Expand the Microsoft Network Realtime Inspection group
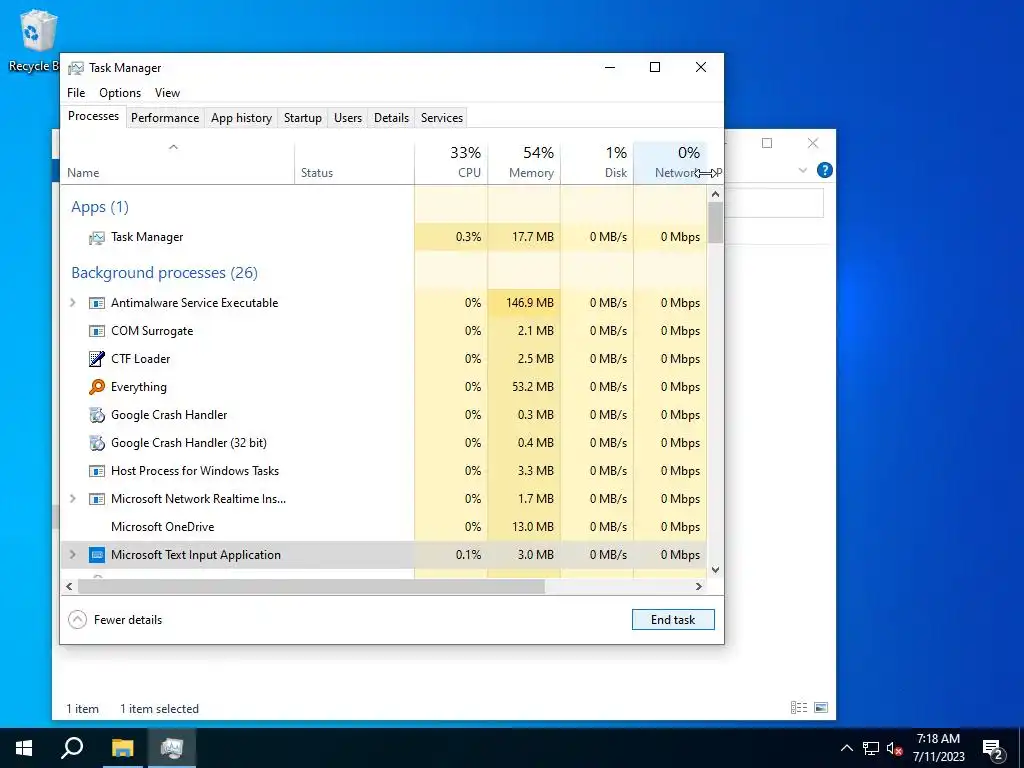Viewport: 1024px width, 768px height. pyautogui.click(x=72, y=499)
